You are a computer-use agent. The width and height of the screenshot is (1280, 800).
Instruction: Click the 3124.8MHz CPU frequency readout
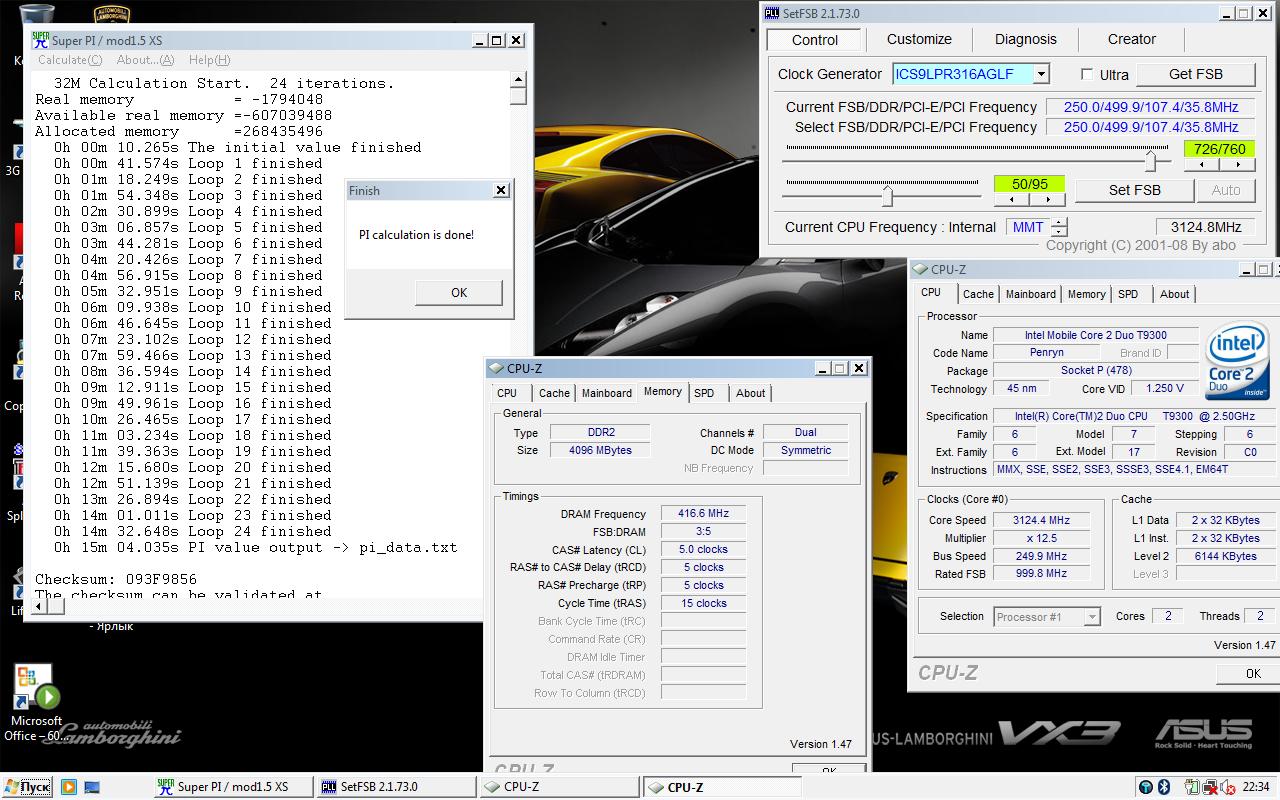[1205, 227]
